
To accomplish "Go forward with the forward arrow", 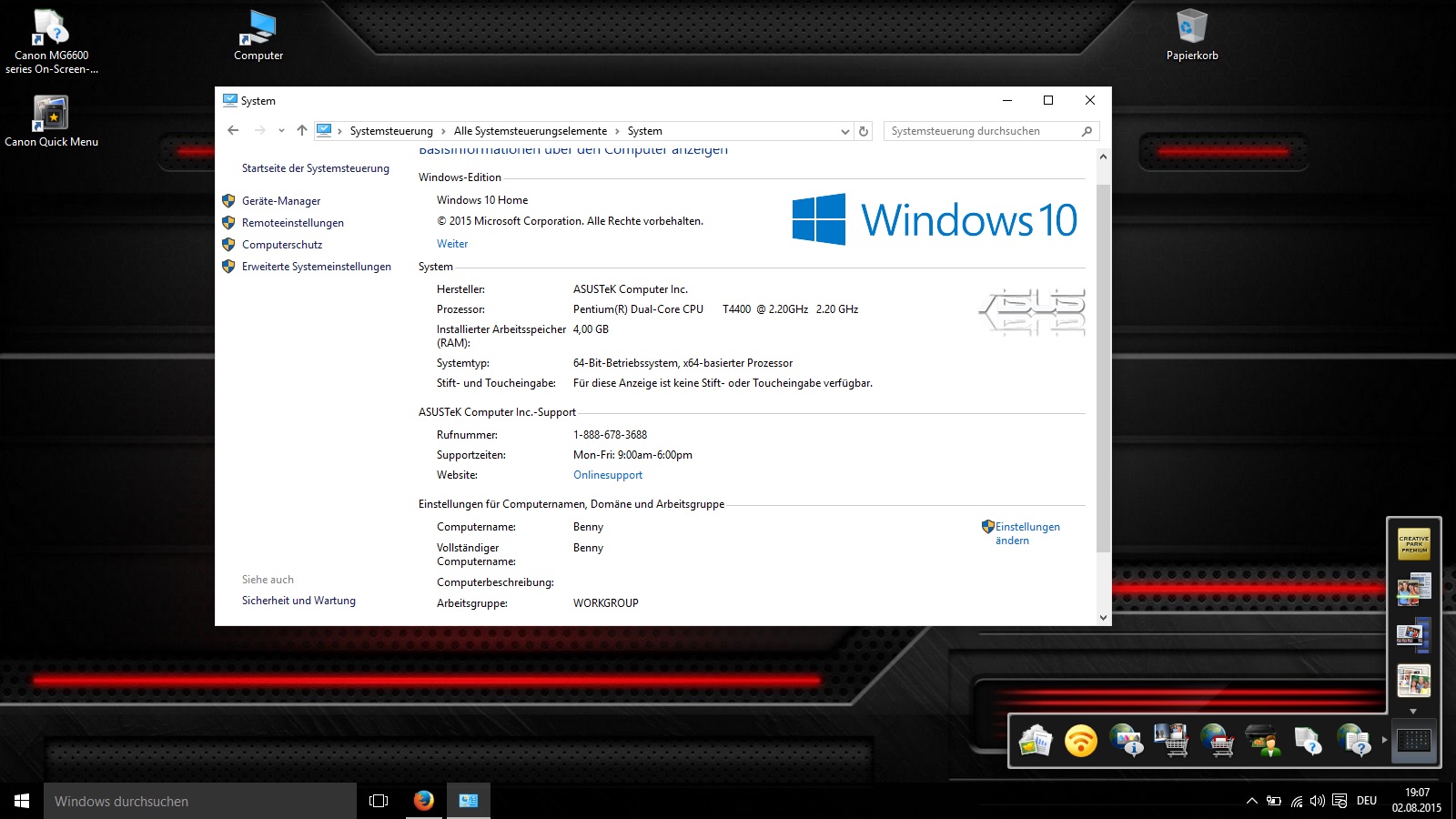I will pyautogui.click(x=260, y=130).
